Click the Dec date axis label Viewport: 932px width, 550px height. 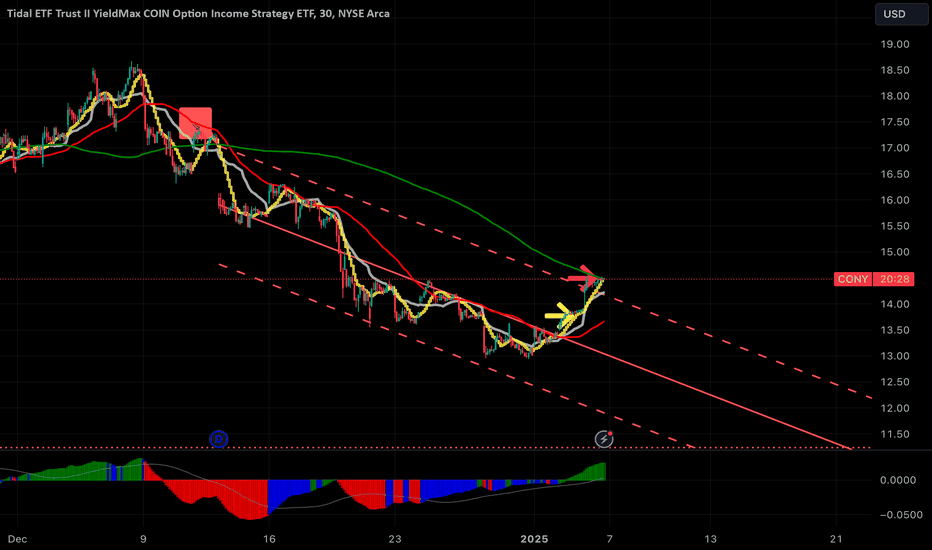[x=17, y=539]
